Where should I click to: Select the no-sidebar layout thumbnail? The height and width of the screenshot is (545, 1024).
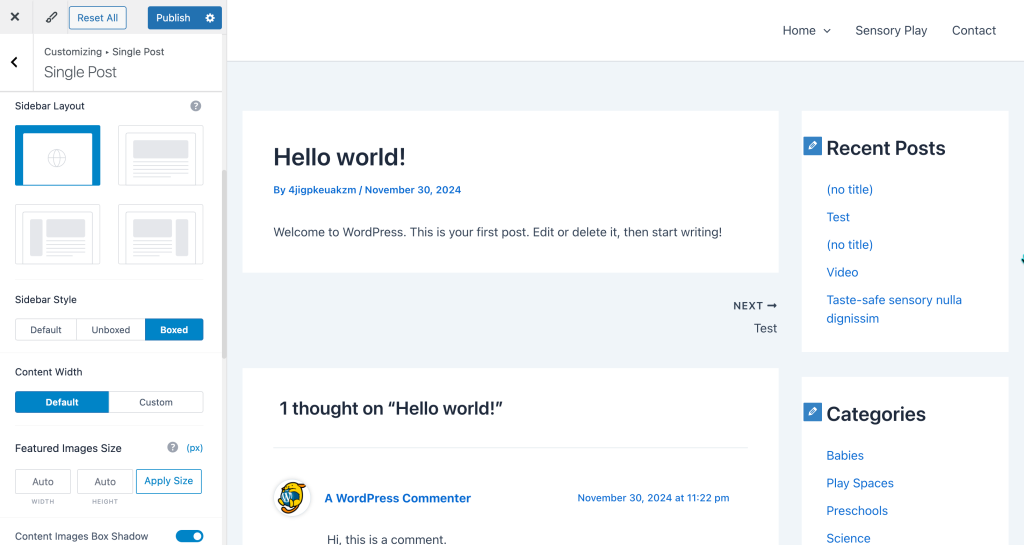[161, 155]
